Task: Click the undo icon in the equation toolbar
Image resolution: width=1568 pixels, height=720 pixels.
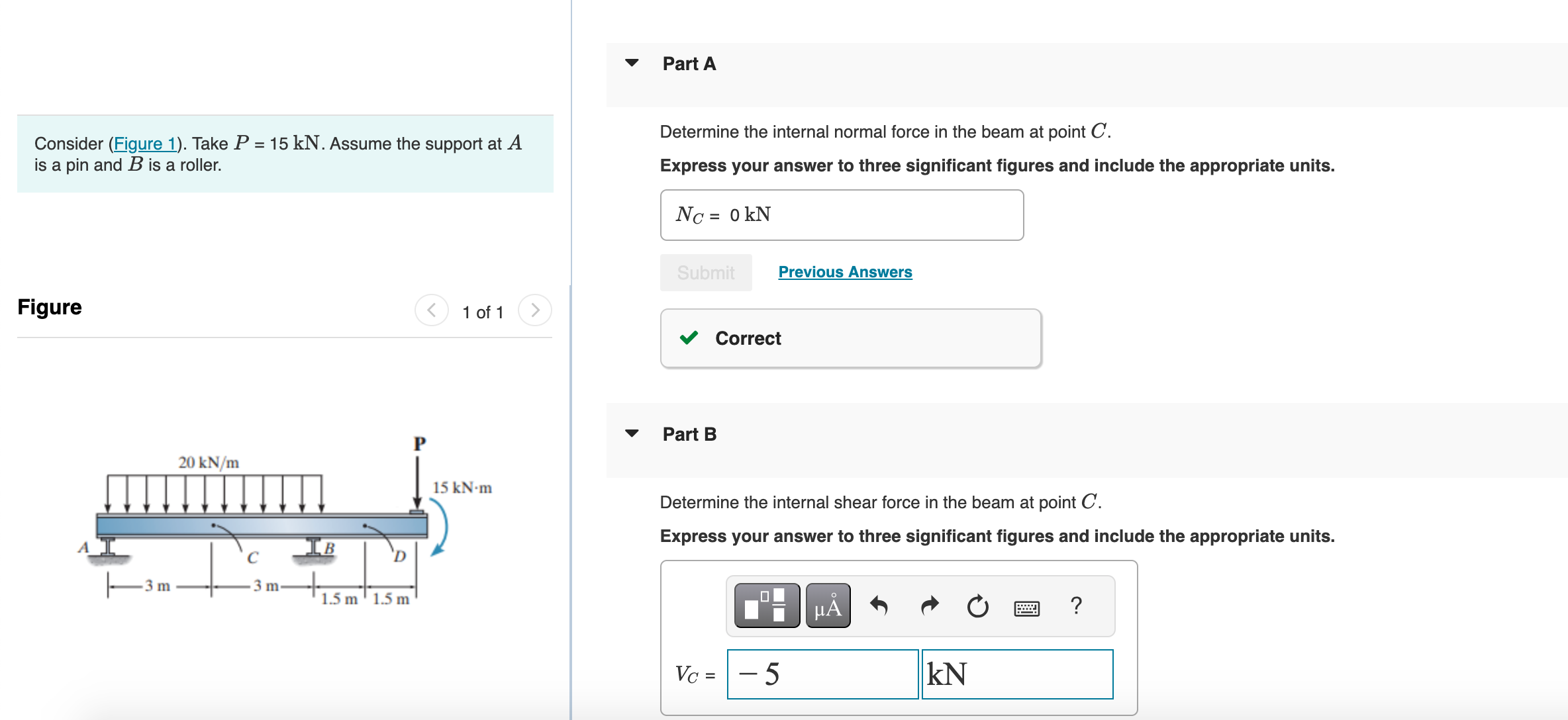Action: point(881,606)
